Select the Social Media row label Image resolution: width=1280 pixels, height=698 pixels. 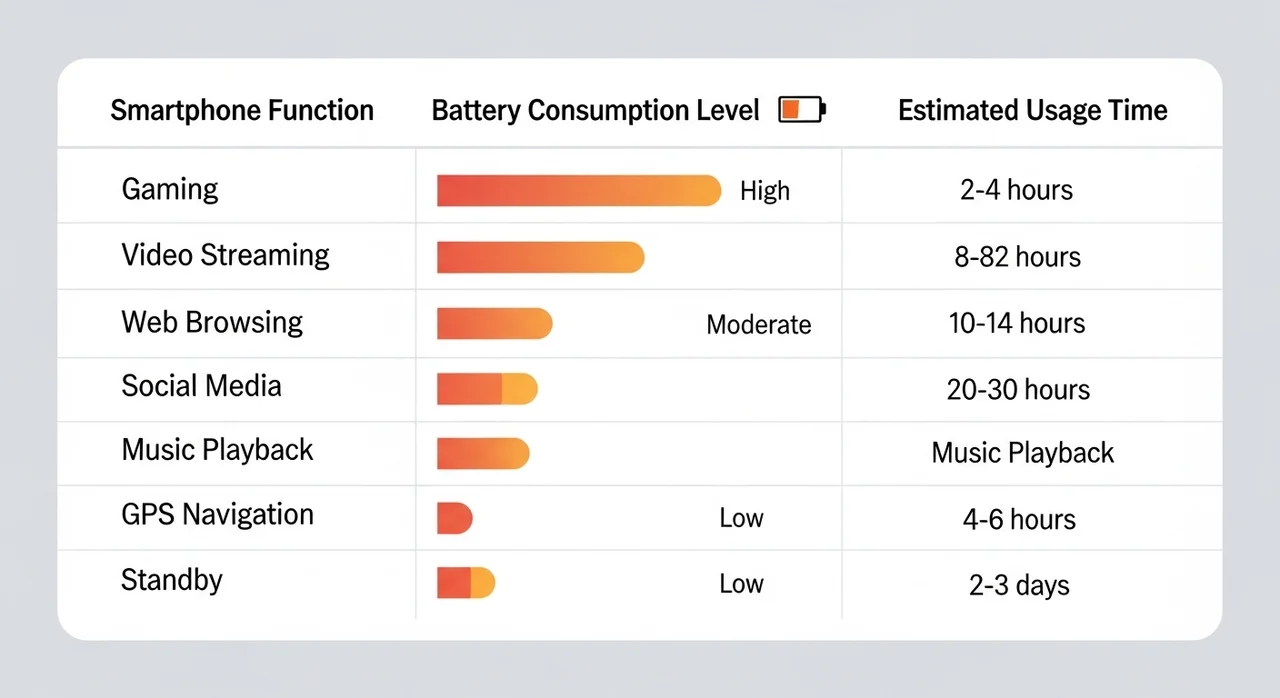pyautogui.click(x=201, y=386)
